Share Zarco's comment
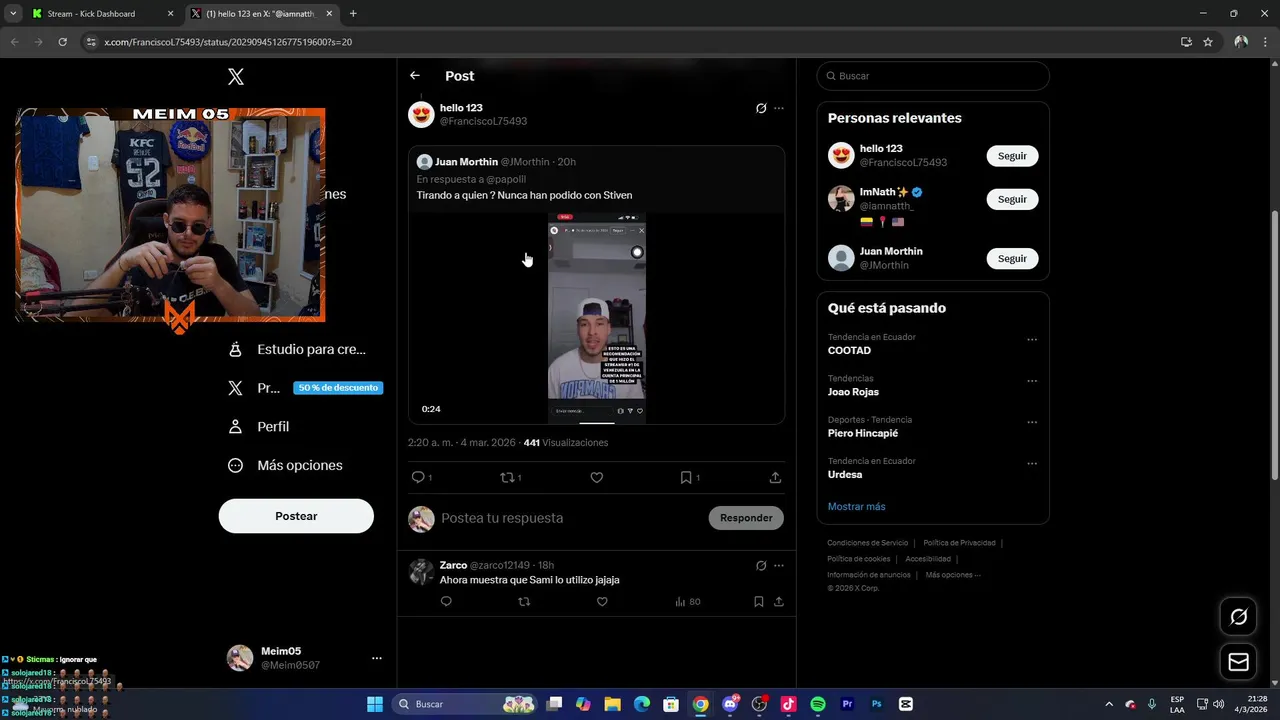The height and width of the screenshot is (720, 1280). pos(778,602)
